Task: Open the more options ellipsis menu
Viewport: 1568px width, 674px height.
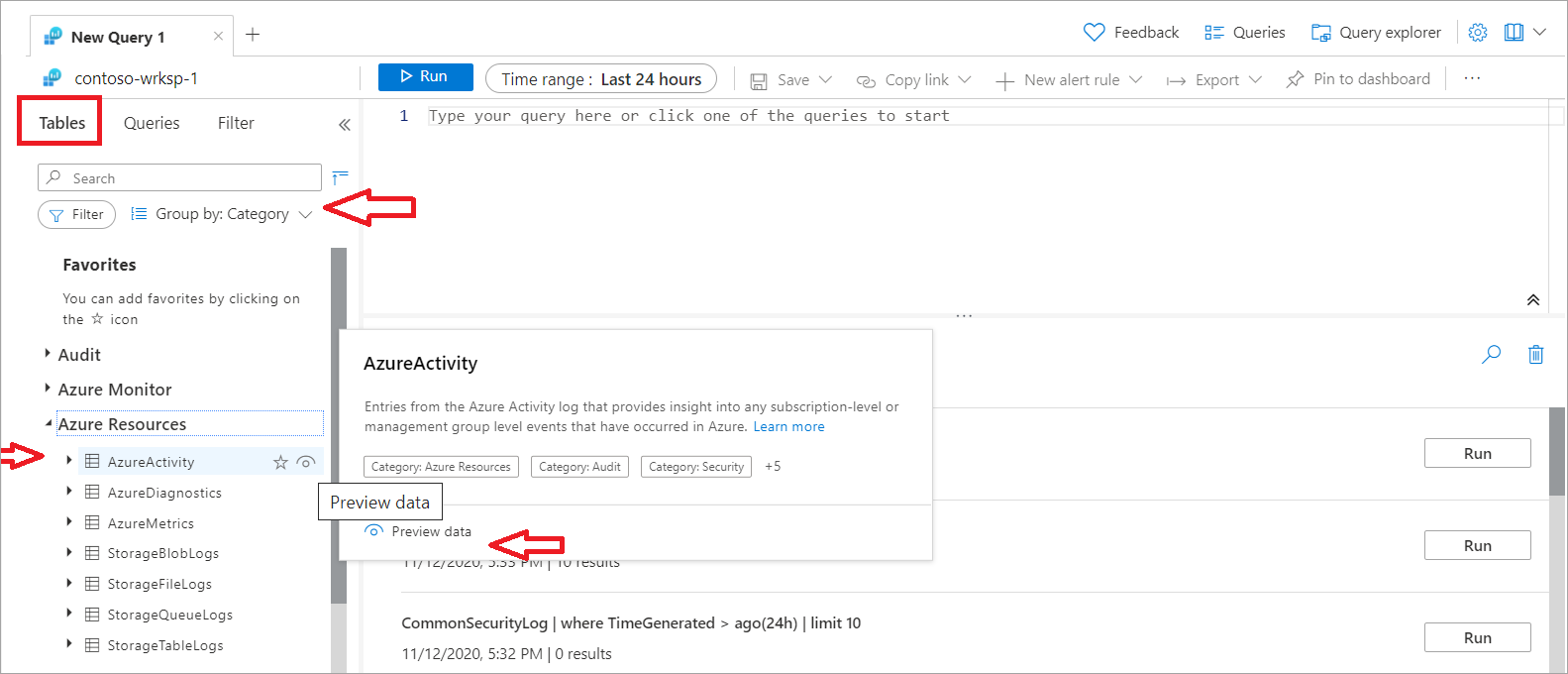Action: click(x=1472, y=78)
